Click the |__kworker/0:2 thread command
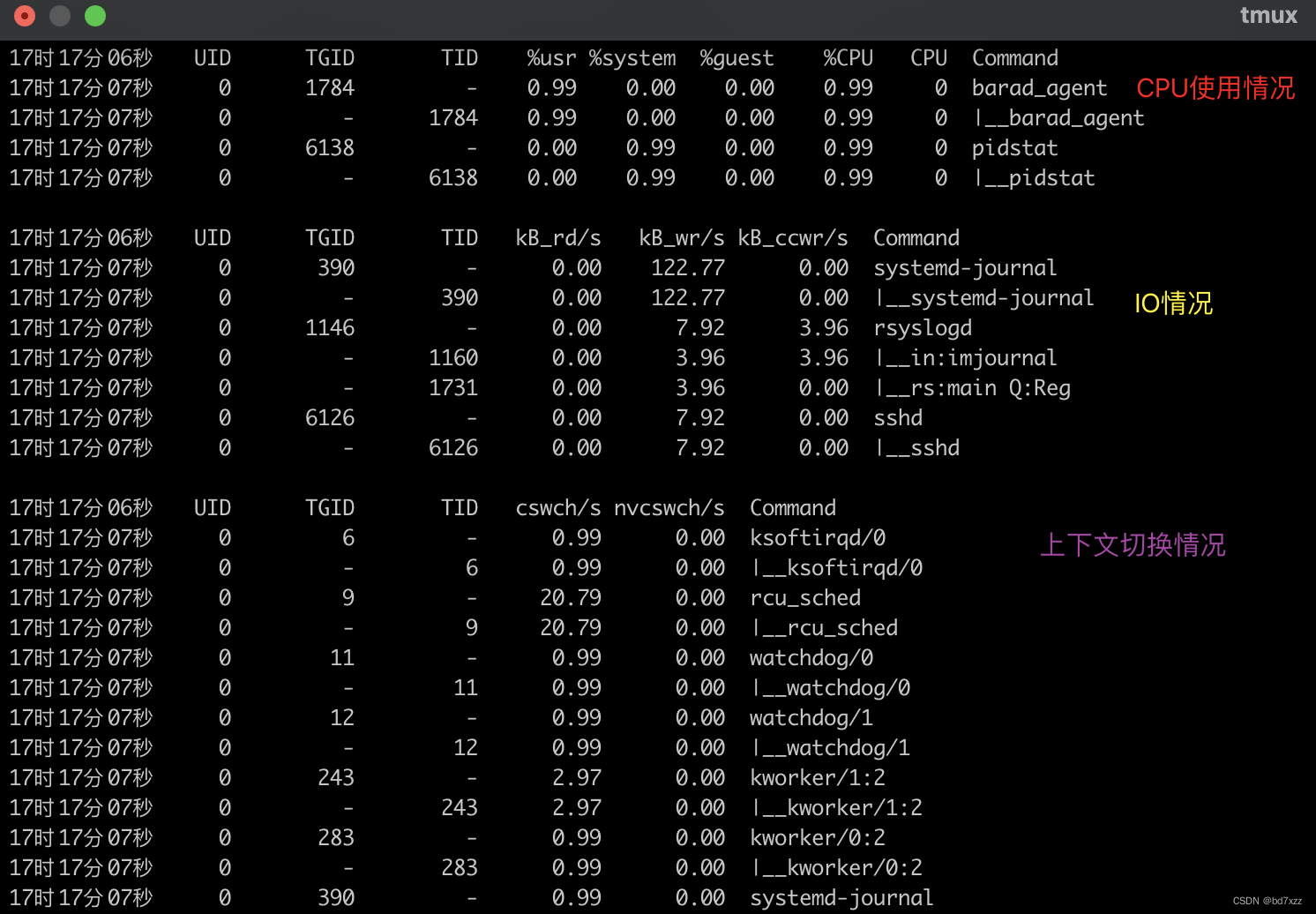This screenshot has height=914, width=1316. click(x=837, y=868)
